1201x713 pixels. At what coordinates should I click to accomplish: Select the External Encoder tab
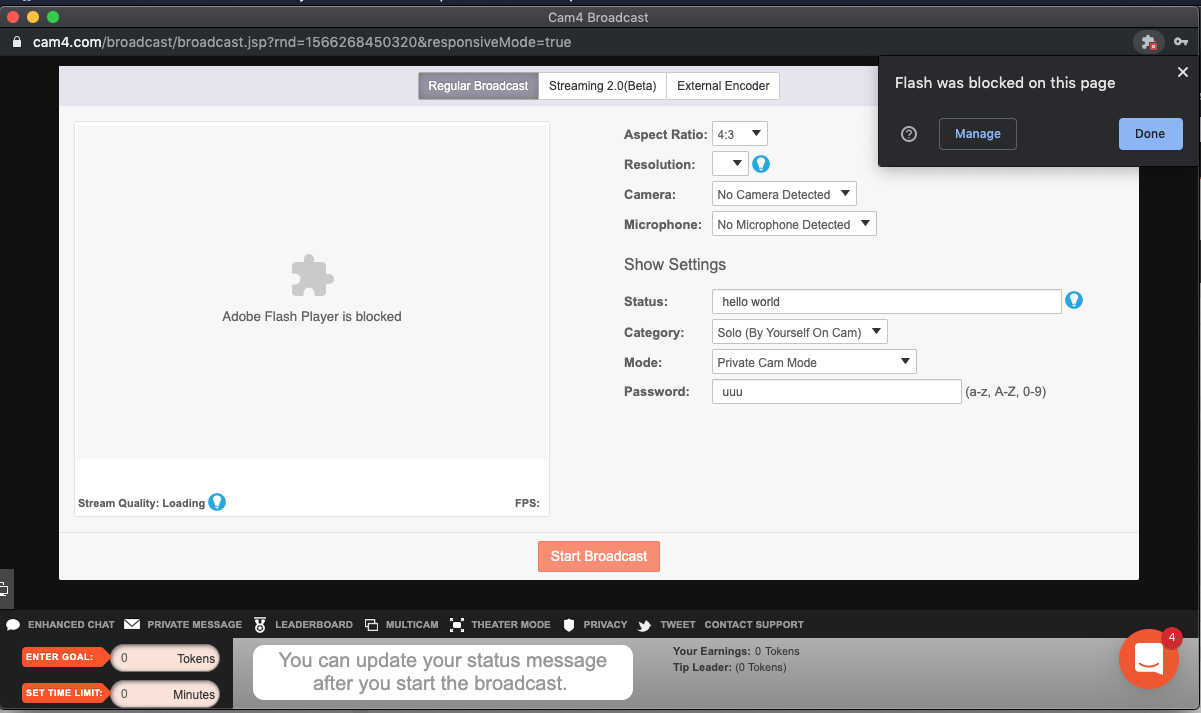723,86
